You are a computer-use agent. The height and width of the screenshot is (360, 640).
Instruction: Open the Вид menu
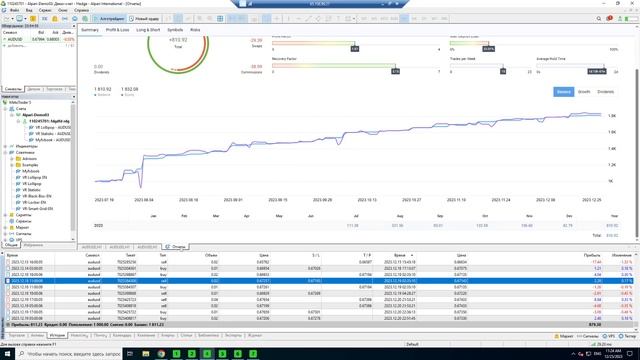click(x=29, y=10)
